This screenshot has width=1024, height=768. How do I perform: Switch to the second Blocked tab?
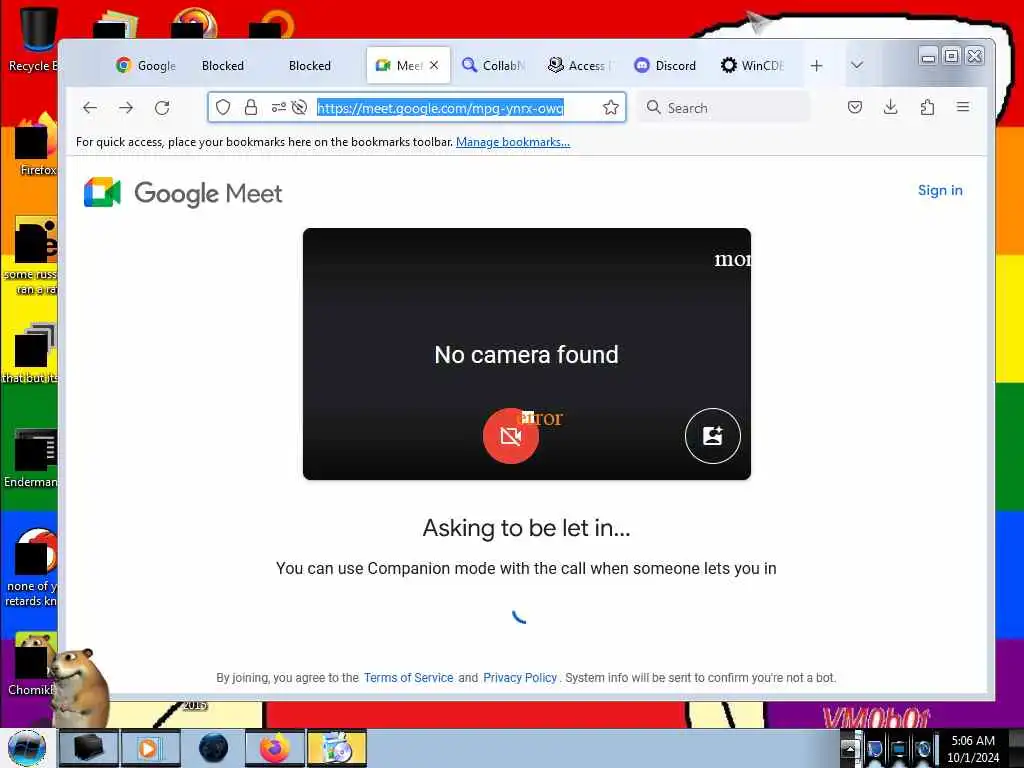coord(310,65)
